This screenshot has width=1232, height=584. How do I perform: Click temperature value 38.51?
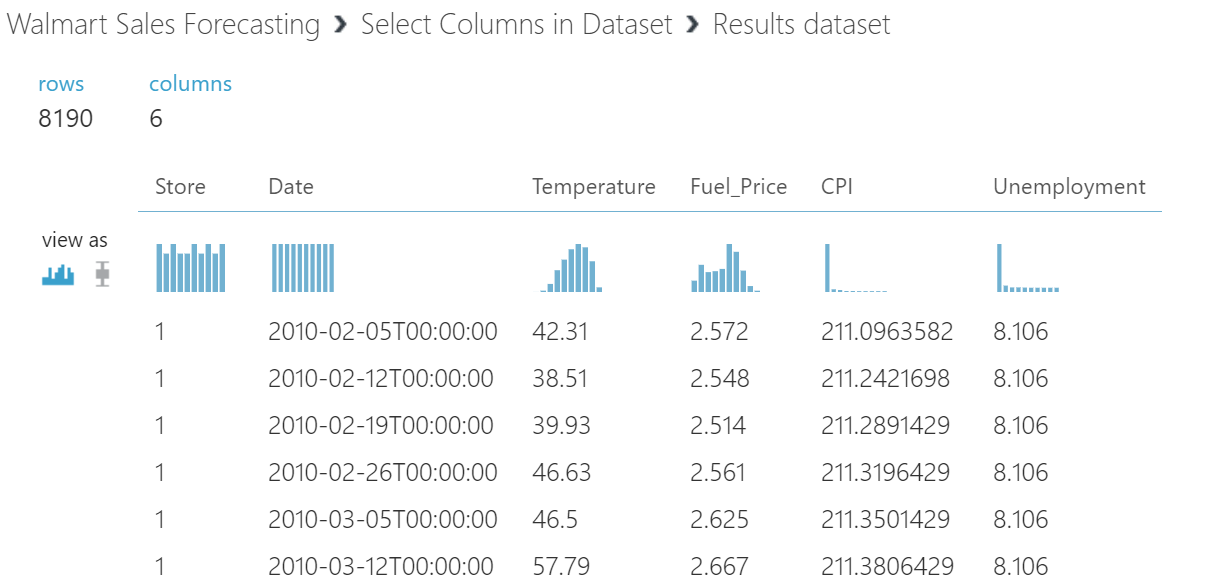click(x=561, y=378)
